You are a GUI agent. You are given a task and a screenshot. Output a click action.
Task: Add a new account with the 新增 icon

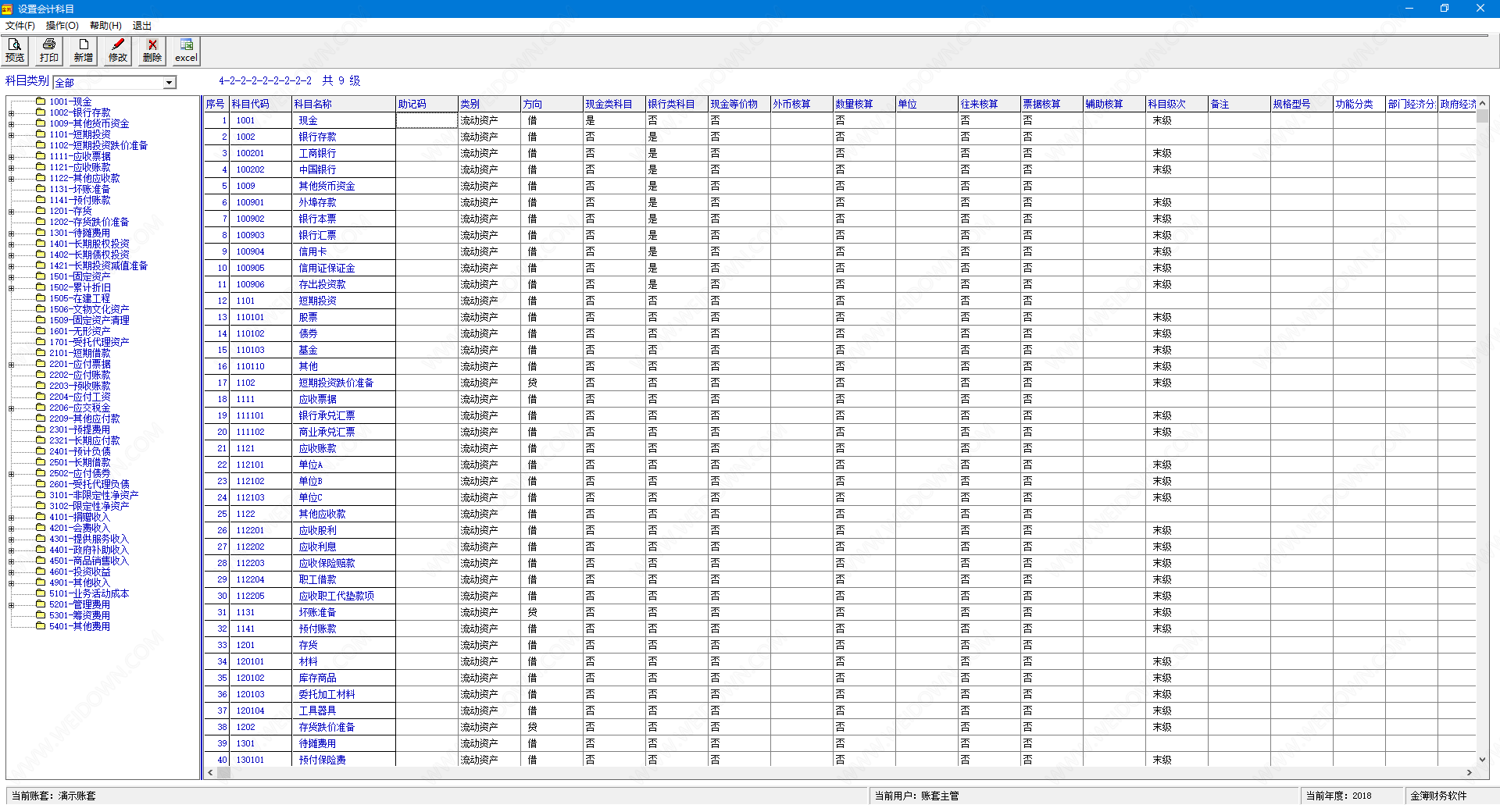(x=84, y=51)
